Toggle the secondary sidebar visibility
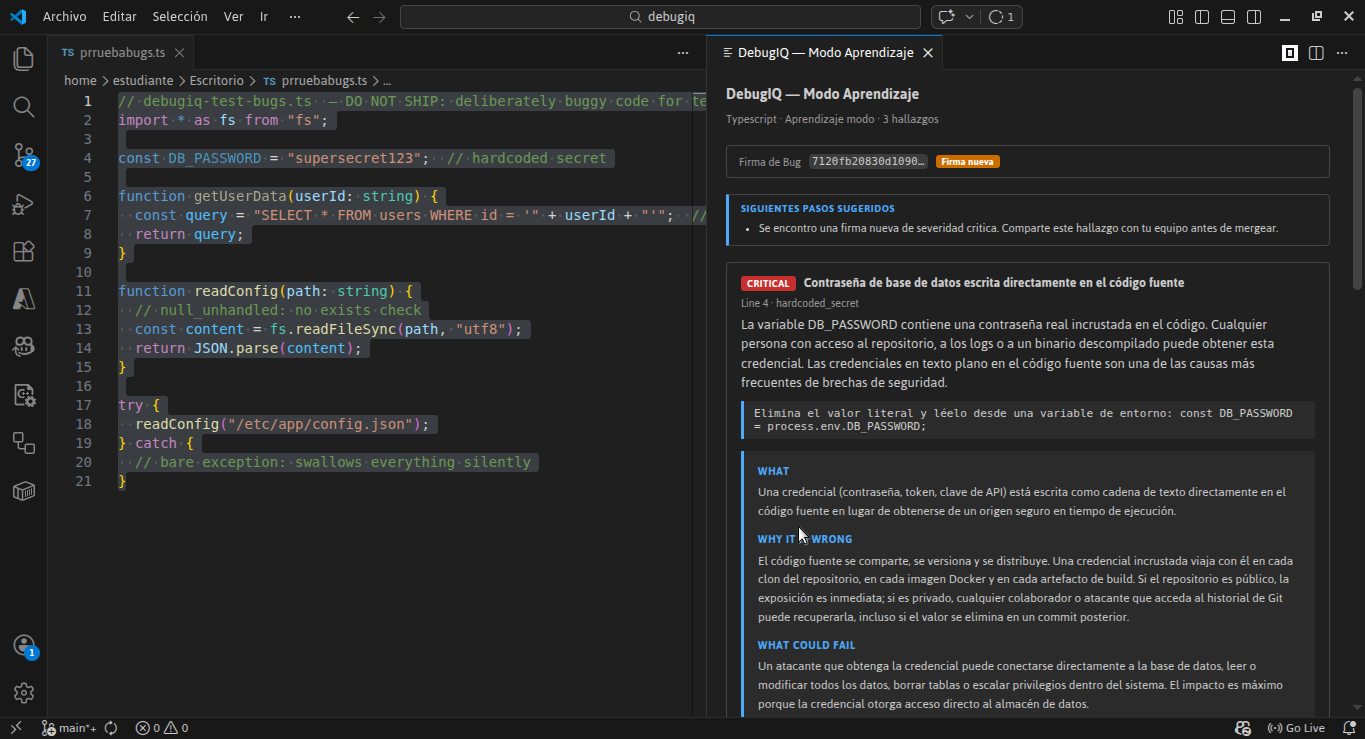Image resolution: width=1365 pixels, height=739 pixels. tap(1252, 16)
